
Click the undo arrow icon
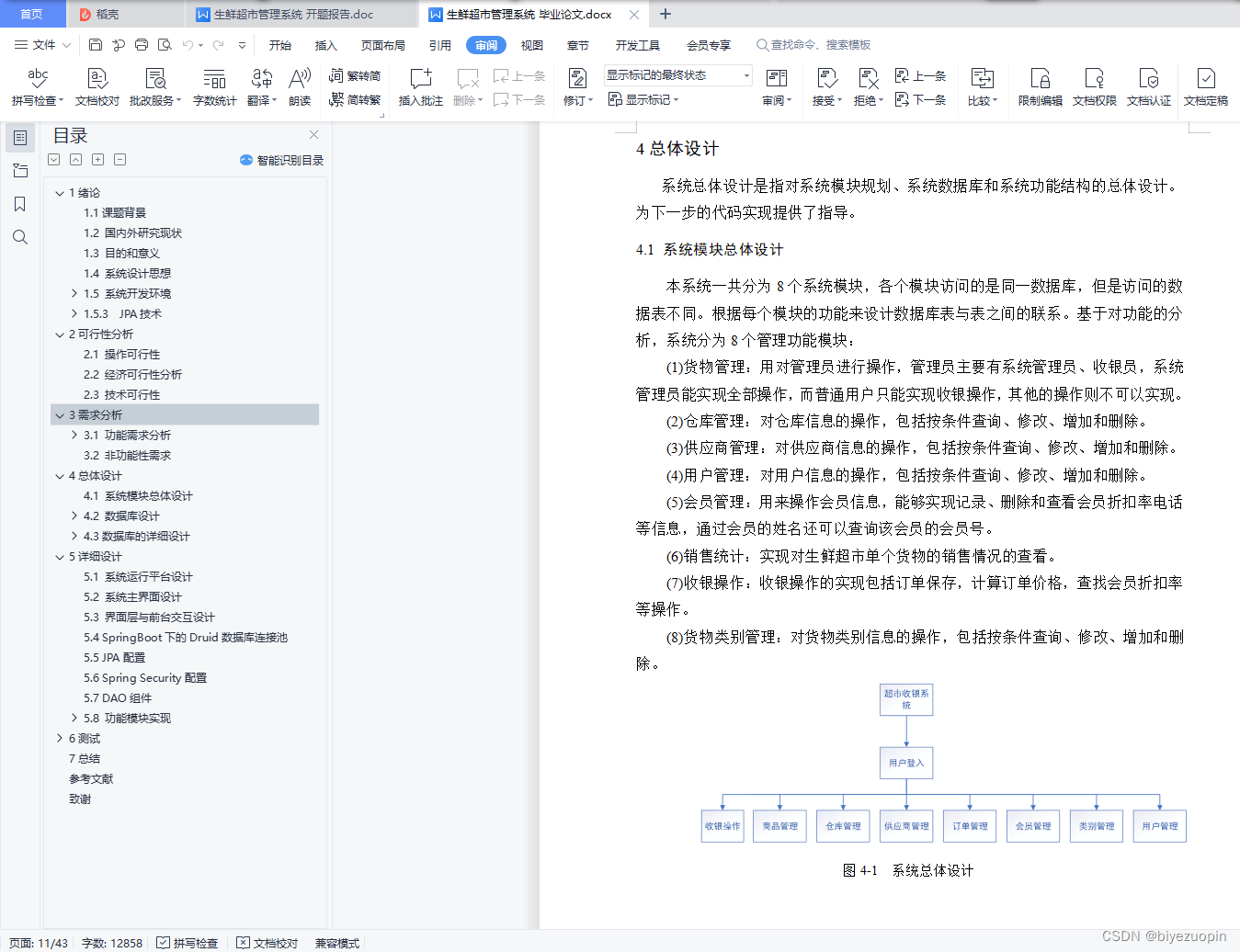[x=188, y=44]
